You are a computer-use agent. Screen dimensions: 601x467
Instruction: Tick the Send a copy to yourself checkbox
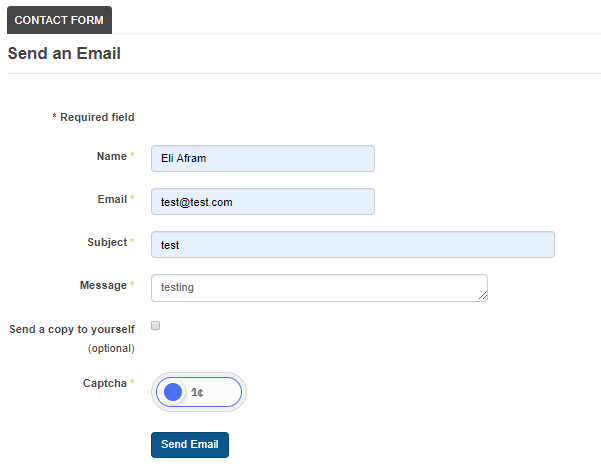click(155, 326)
